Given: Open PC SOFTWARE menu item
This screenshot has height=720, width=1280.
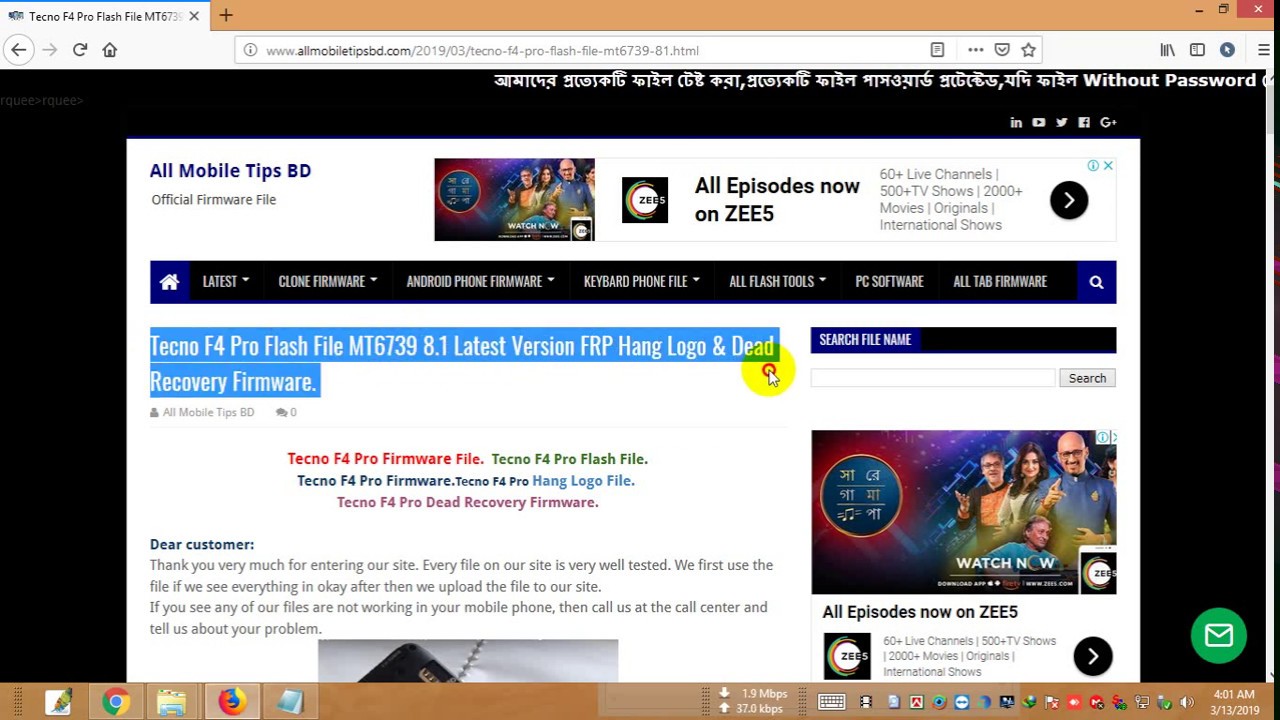Looking at the screenshot, I should click(889, 282).
